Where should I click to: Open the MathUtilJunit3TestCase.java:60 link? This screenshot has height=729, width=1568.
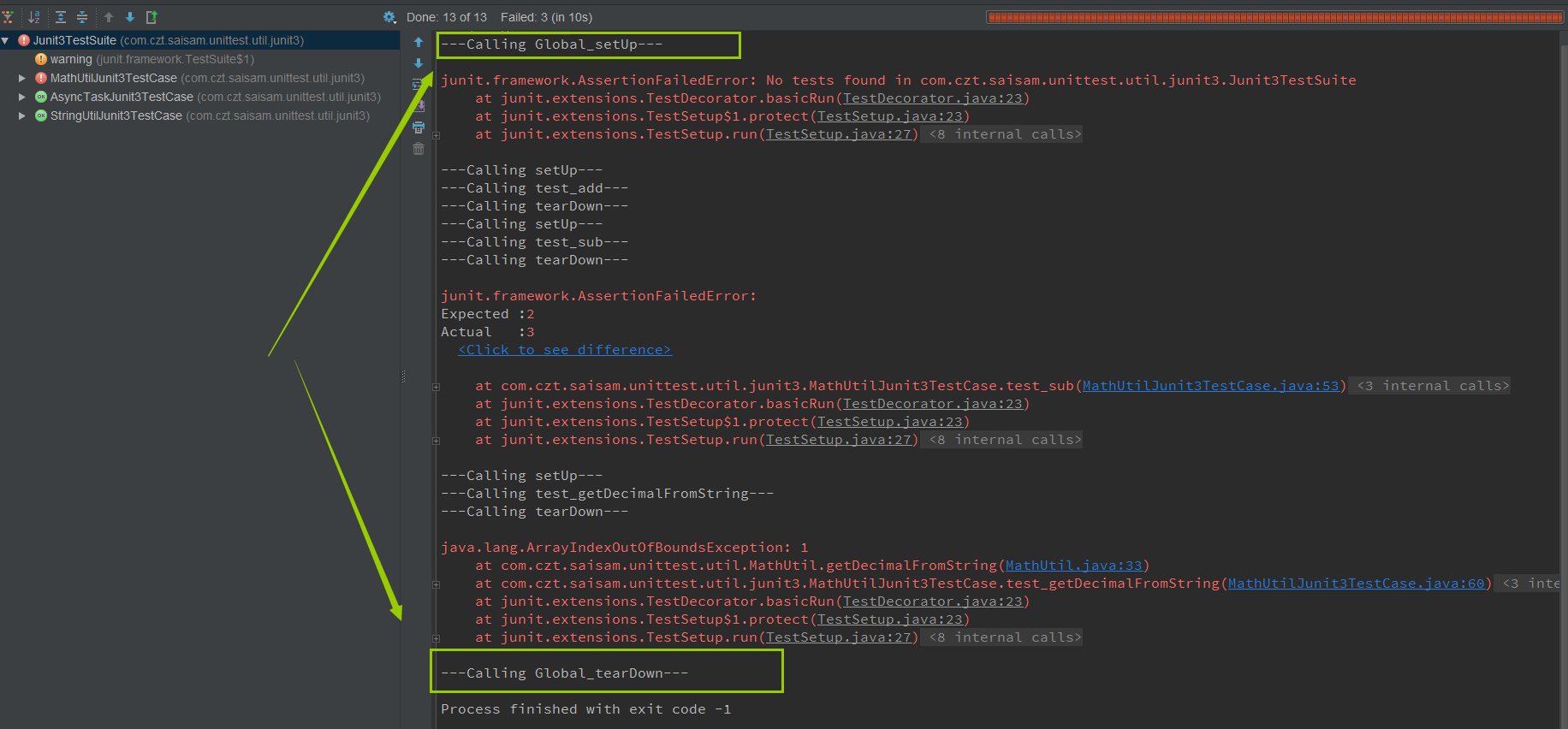1357,584
